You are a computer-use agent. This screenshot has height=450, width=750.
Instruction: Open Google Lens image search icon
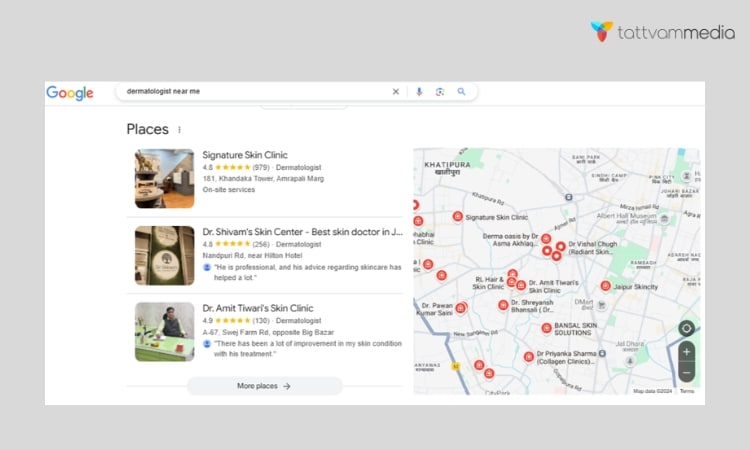(x=440, y=91)
